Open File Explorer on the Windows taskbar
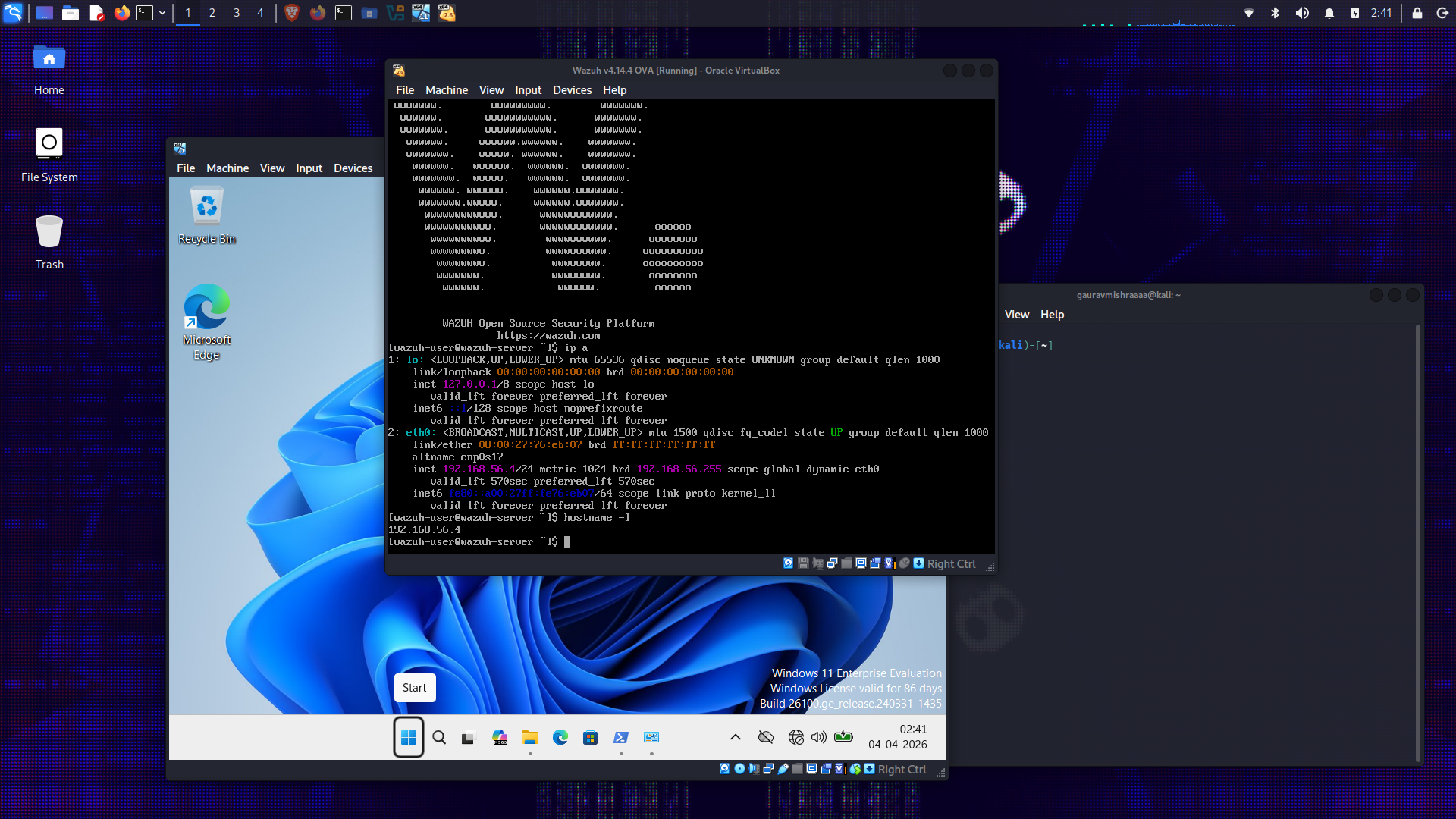 click(530, 737)
